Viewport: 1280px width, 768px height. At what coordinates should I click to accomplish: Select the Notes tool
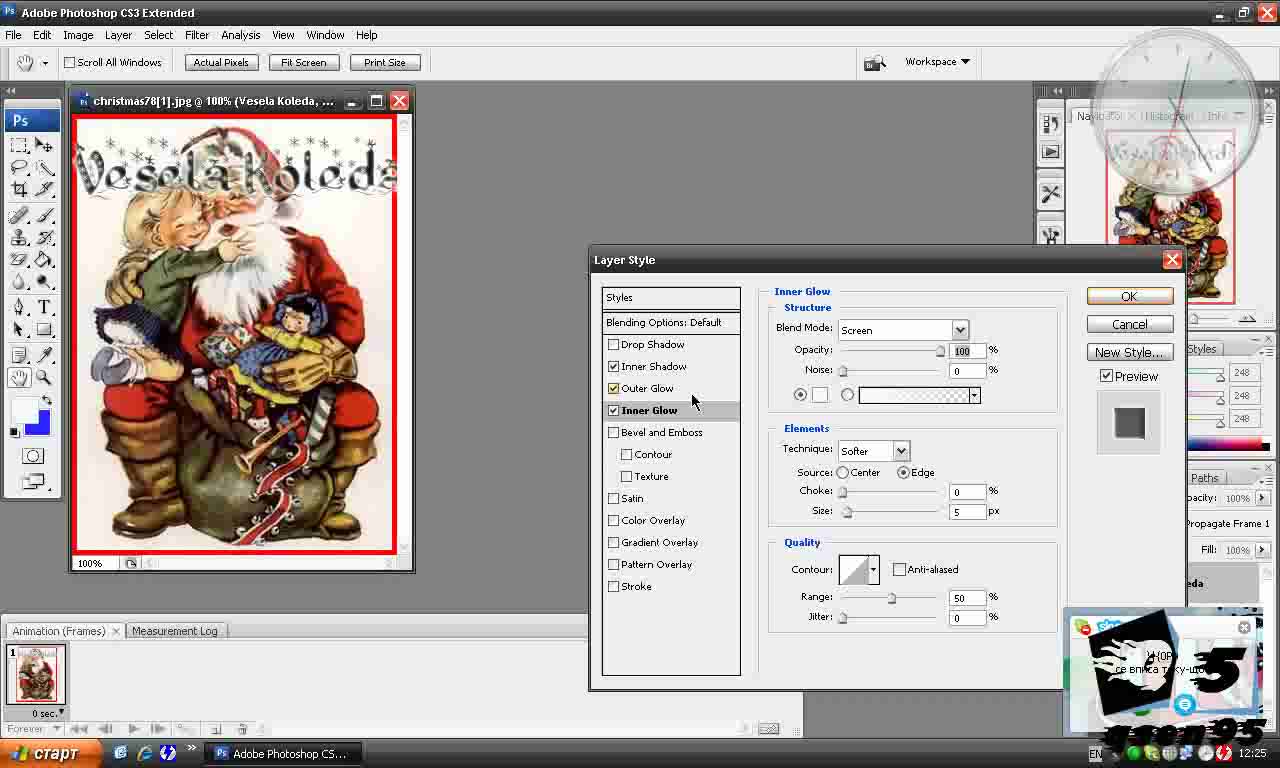(19, 356)
